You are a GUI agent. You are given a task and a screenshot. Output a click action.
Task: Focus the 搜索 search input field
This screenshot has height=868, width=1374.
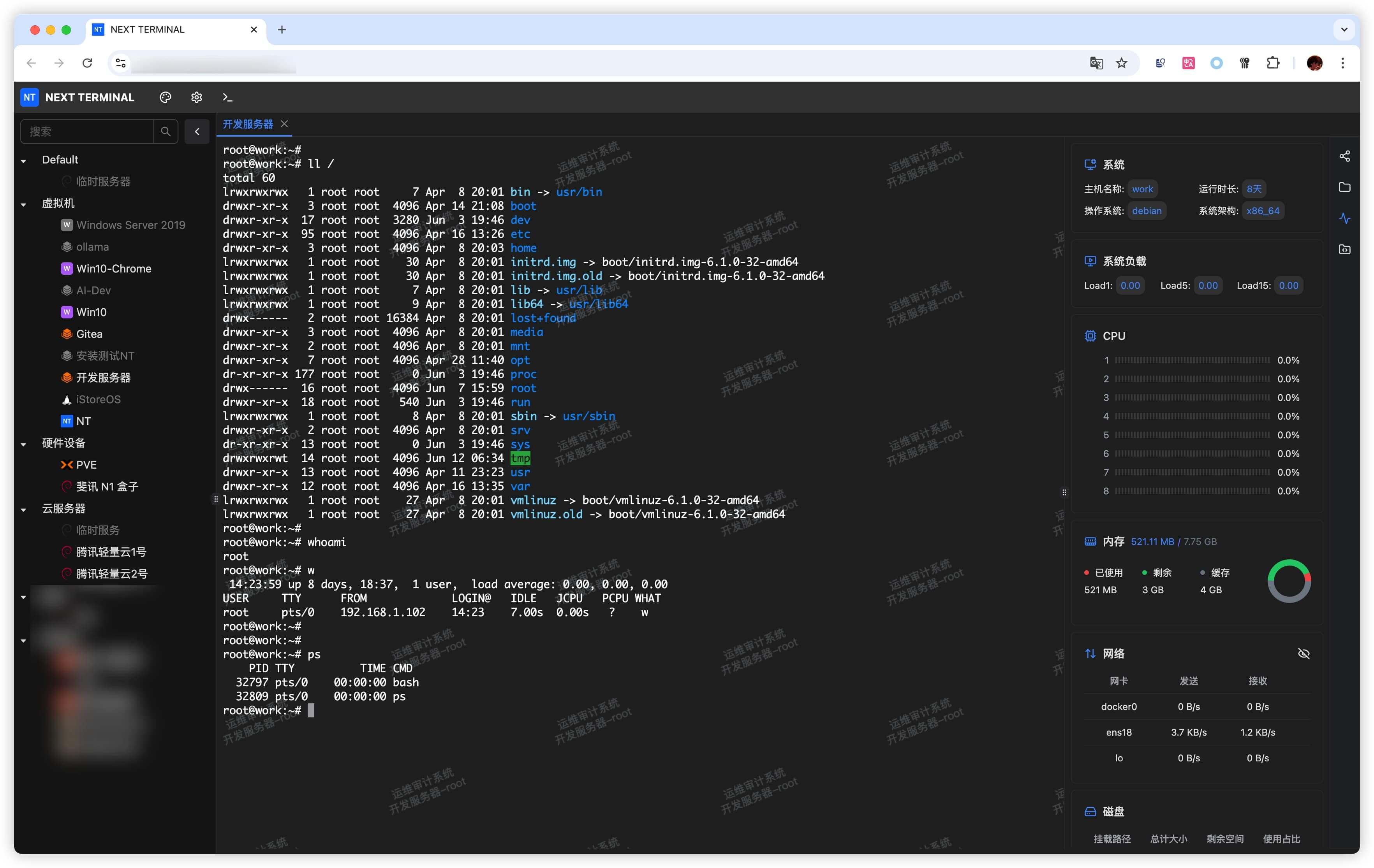tap(87, 132)
